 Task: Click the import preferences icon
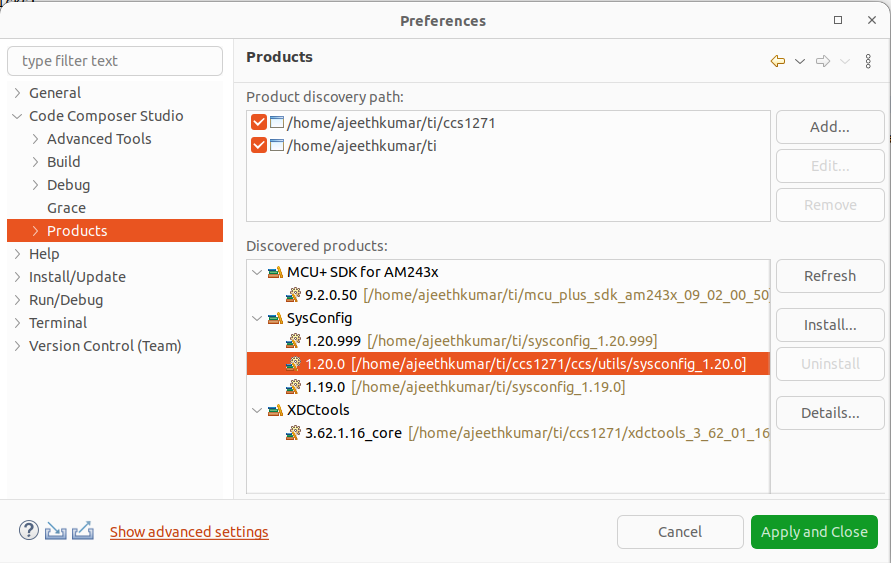[56, 531]
